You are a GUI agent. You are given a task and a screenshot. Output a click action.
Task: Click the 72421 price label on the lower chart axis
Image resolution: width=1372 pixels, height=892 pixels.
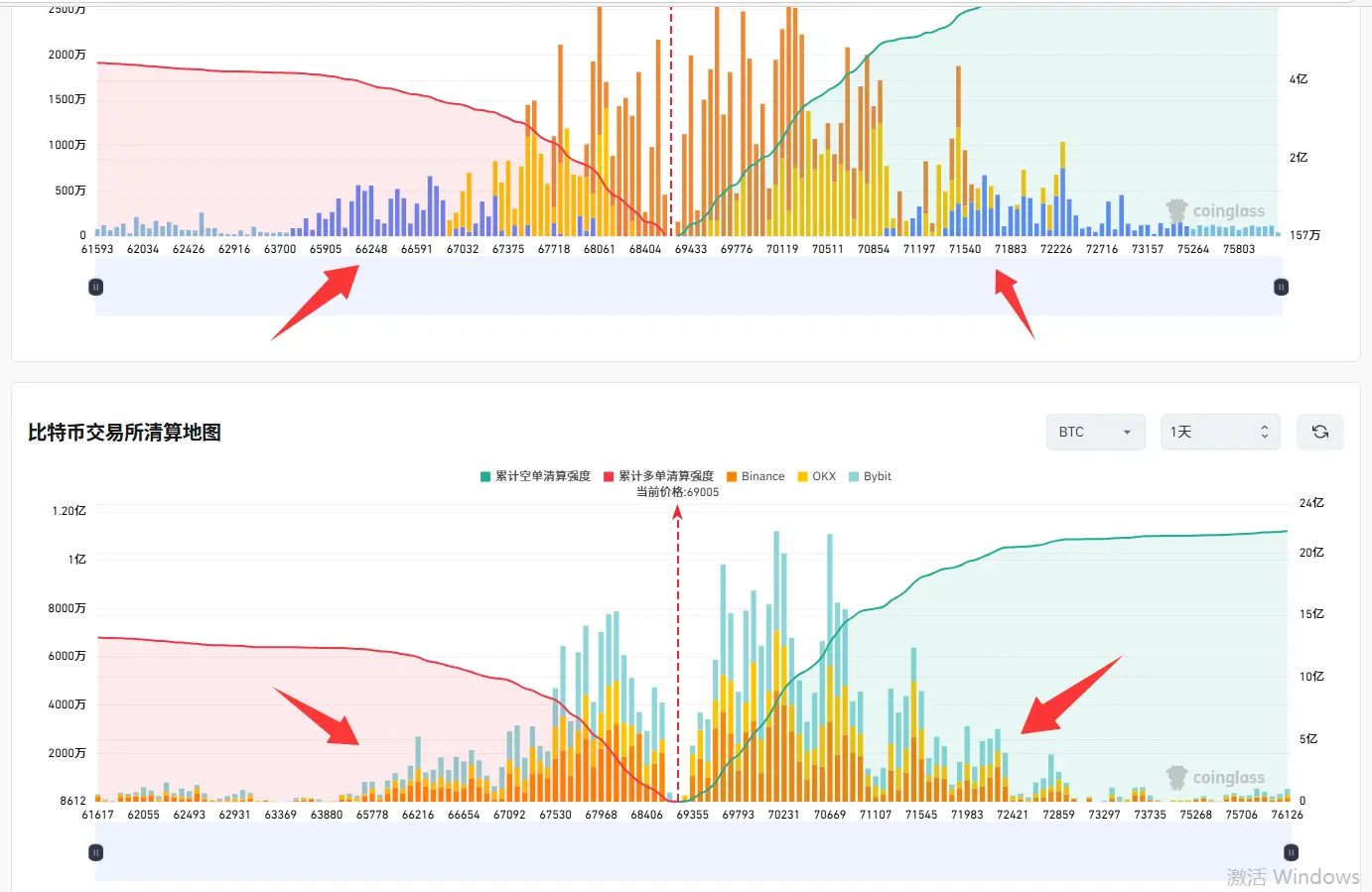click(1013, 815)
